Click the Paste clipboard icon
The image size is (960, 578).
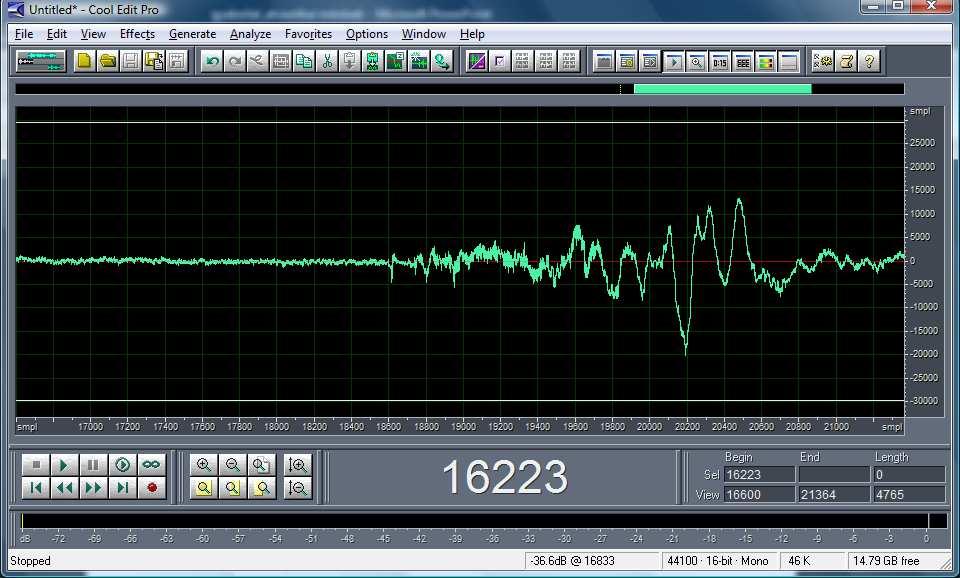pyautogui.click(x=350, y=61)
